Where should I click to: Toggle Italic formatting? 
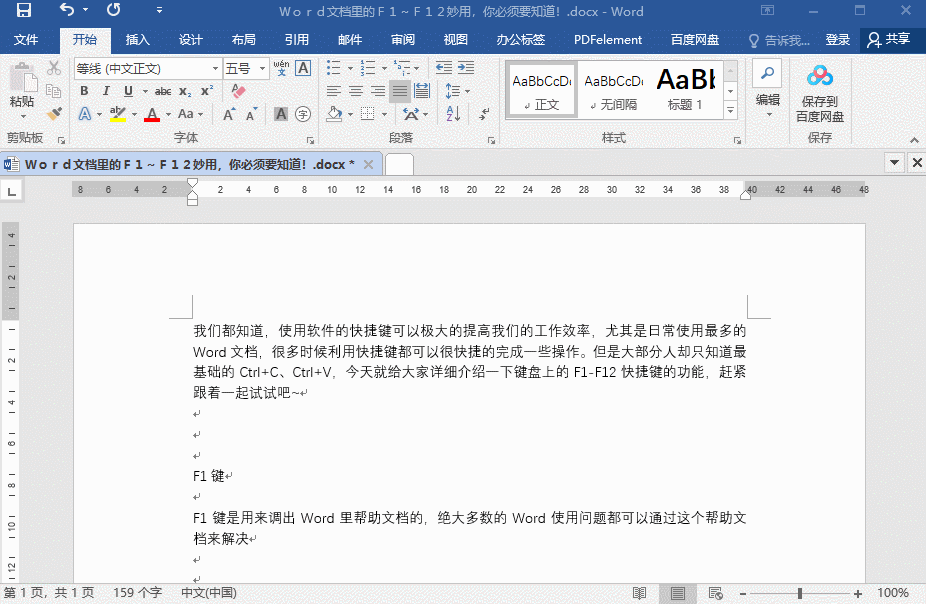pos(106,91)
